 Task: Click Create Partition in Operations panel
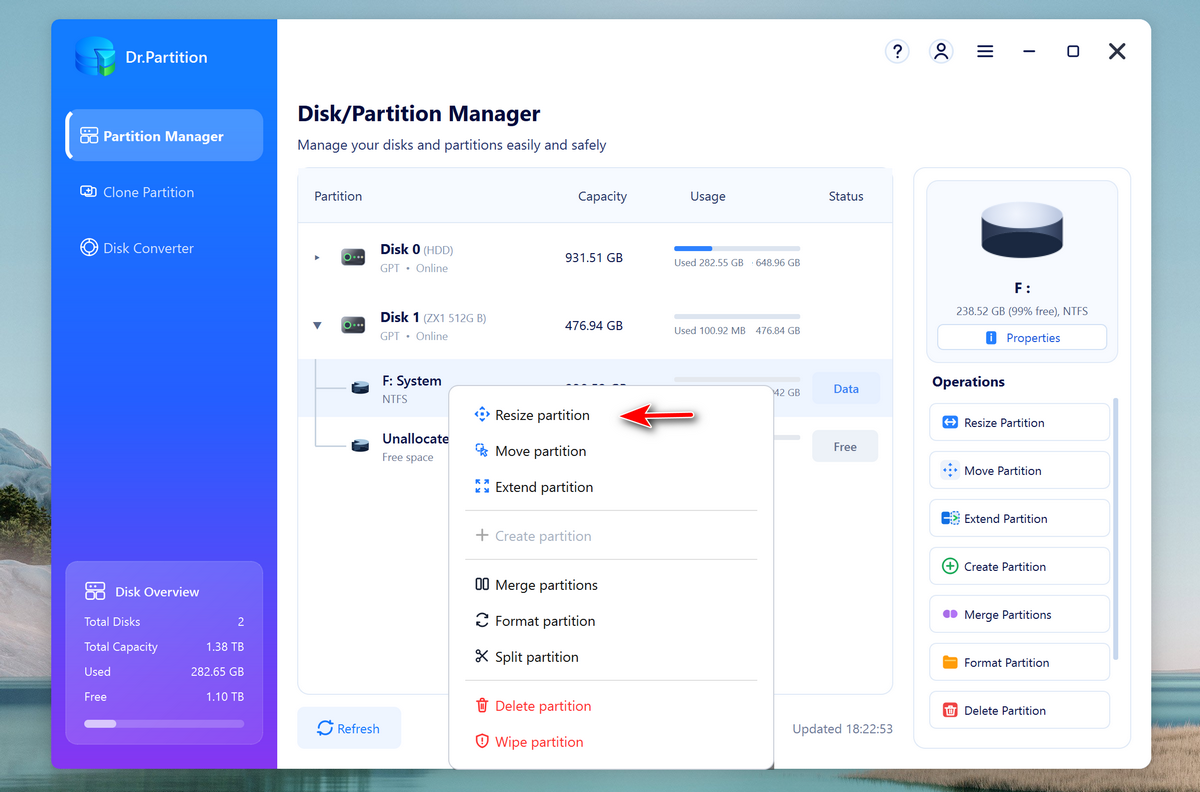1019,566
